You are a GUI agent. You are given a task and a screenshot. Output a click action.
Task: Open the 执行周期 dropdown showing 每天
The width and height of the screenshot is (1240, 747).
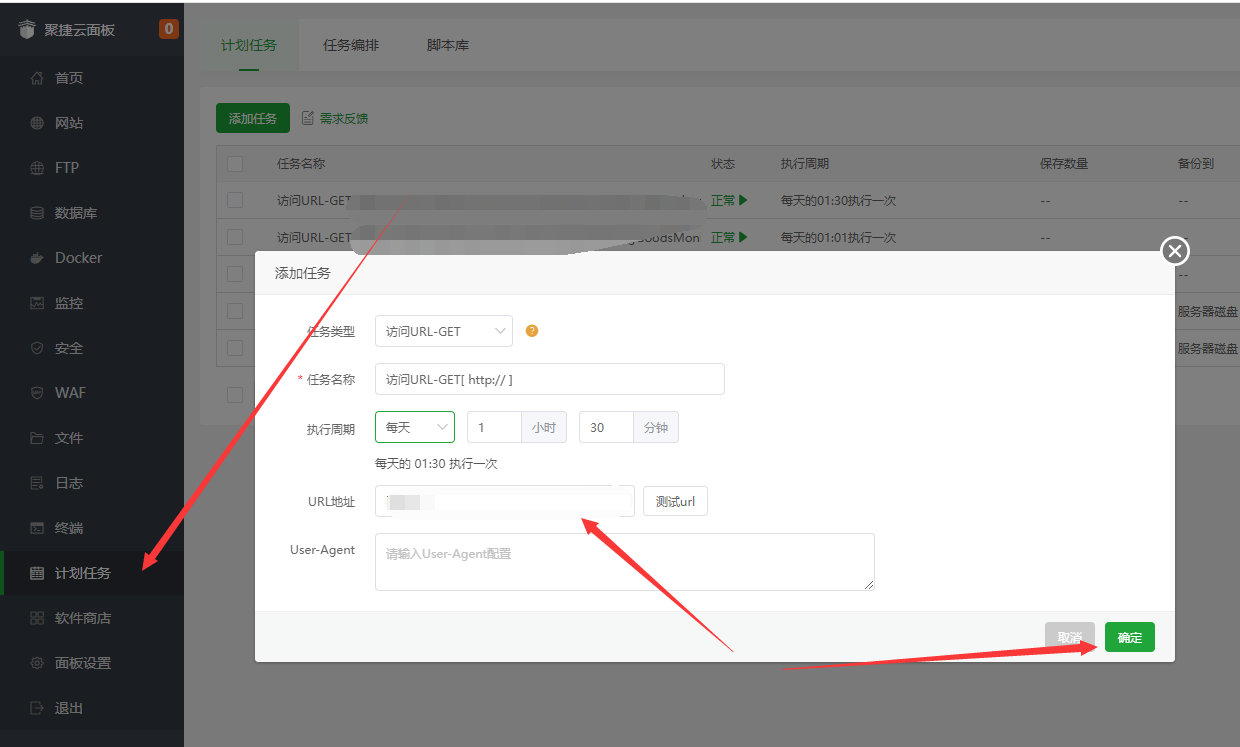click(415, 427)
